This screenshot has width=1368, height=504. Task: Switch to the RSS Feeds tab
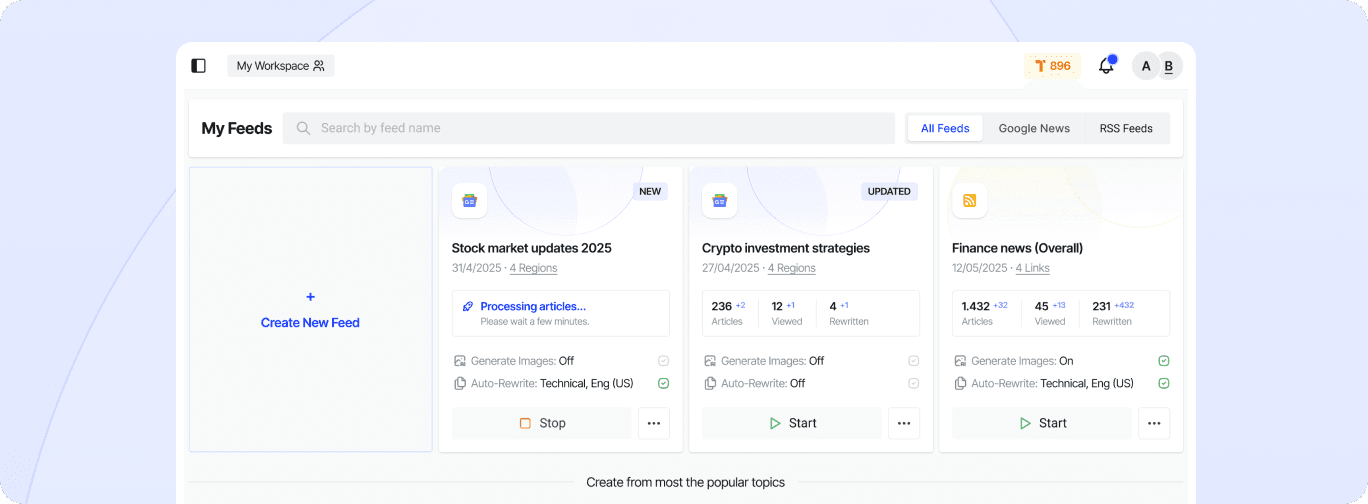1126,128
